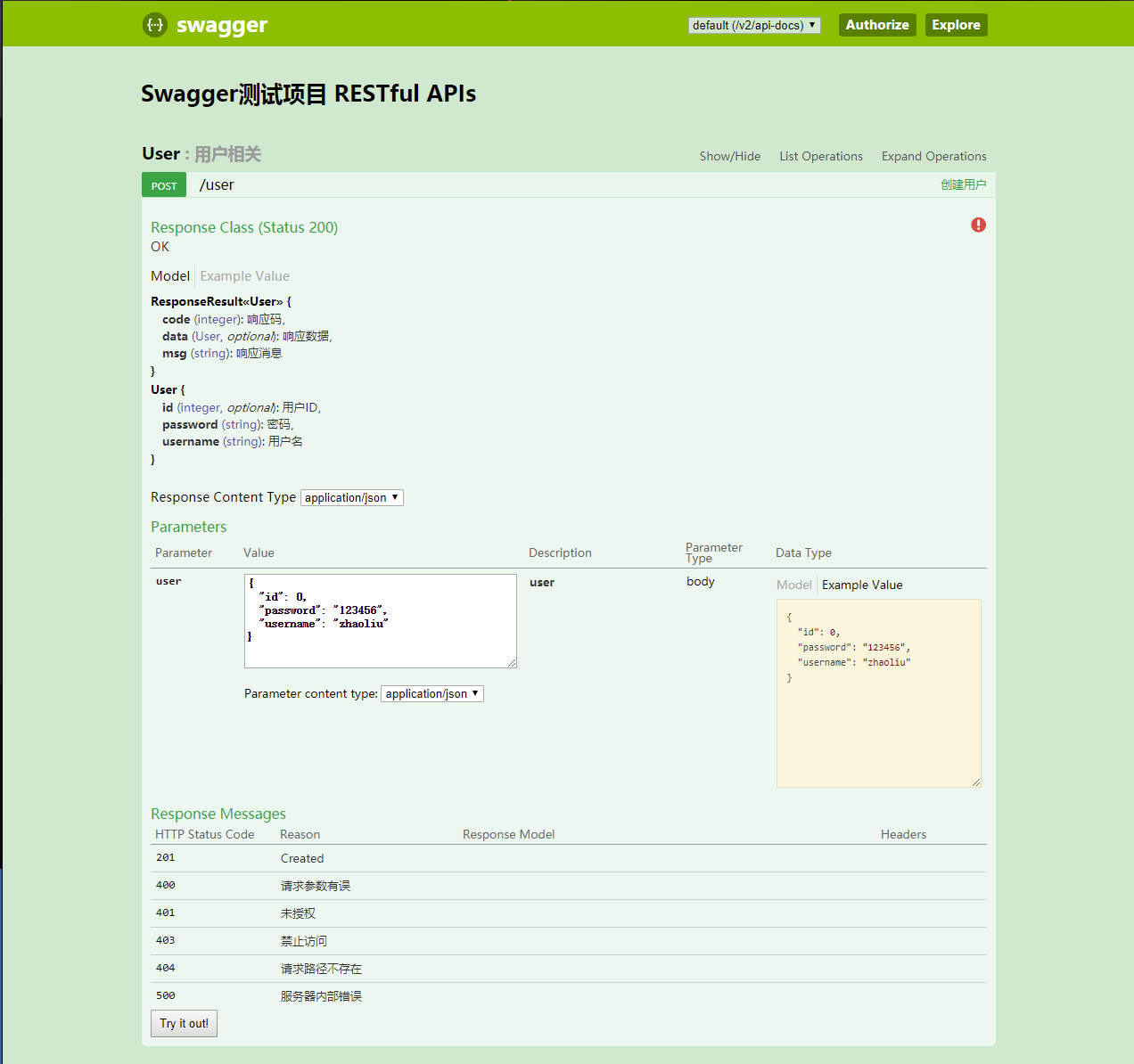
Task: Click the '服务器内部错误' reason text
Action: (321, 996)
